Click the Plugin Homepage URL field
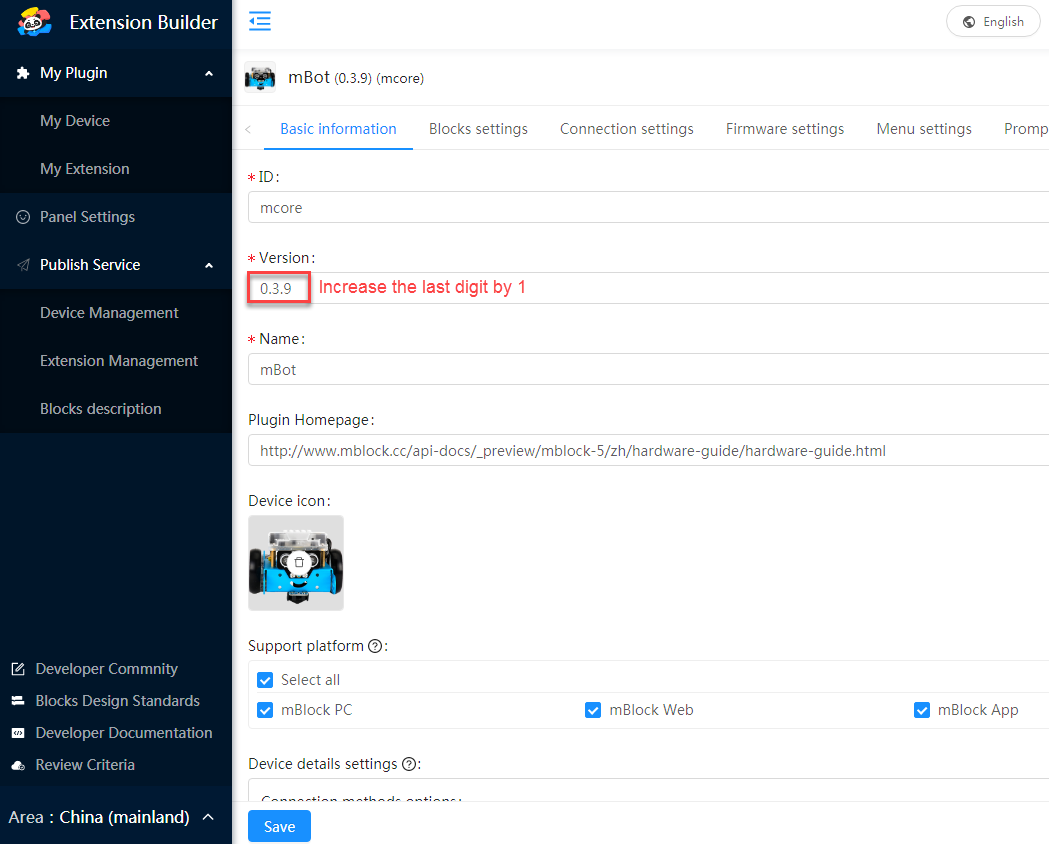This screenshot has height=844, width=1049. [x=648, y=450]
